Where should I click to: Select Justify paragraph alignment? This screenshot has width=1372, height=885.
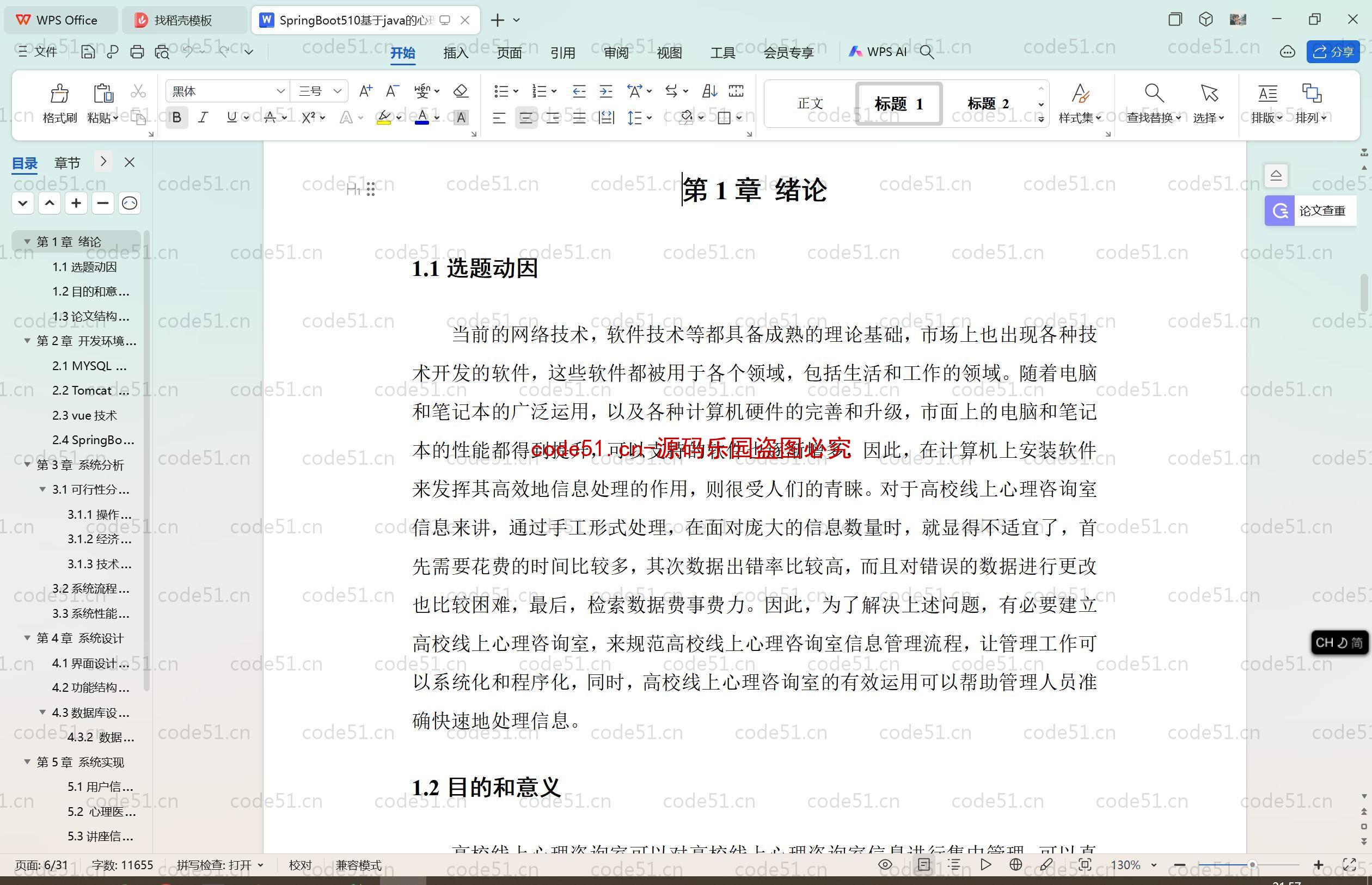pyautogui.click(x=579, y=118)
